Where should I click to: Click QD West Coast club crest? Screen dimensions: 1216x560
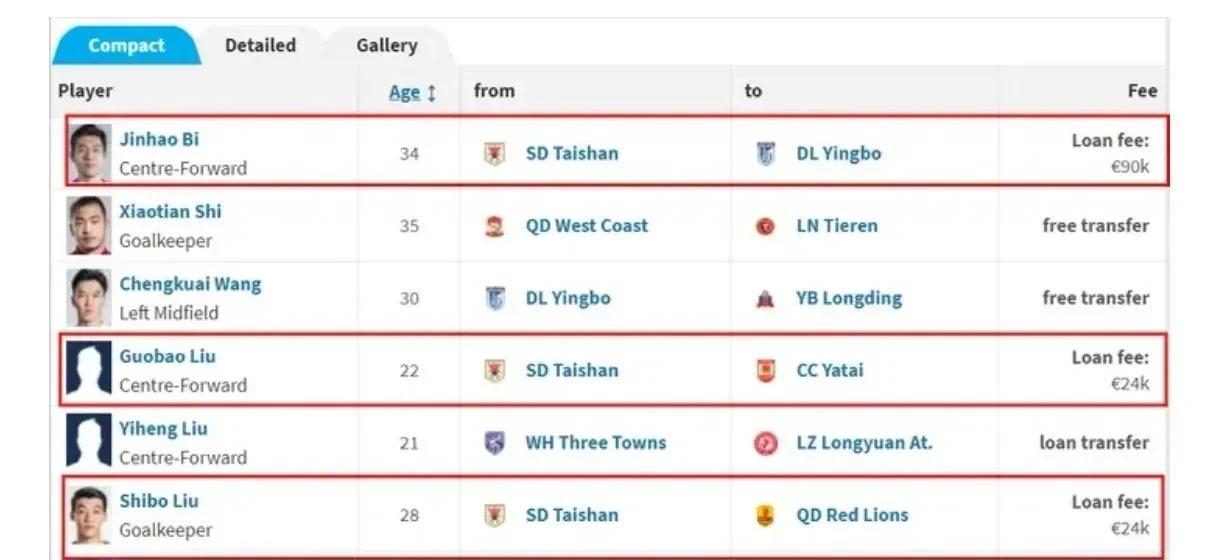coord(494,226)
